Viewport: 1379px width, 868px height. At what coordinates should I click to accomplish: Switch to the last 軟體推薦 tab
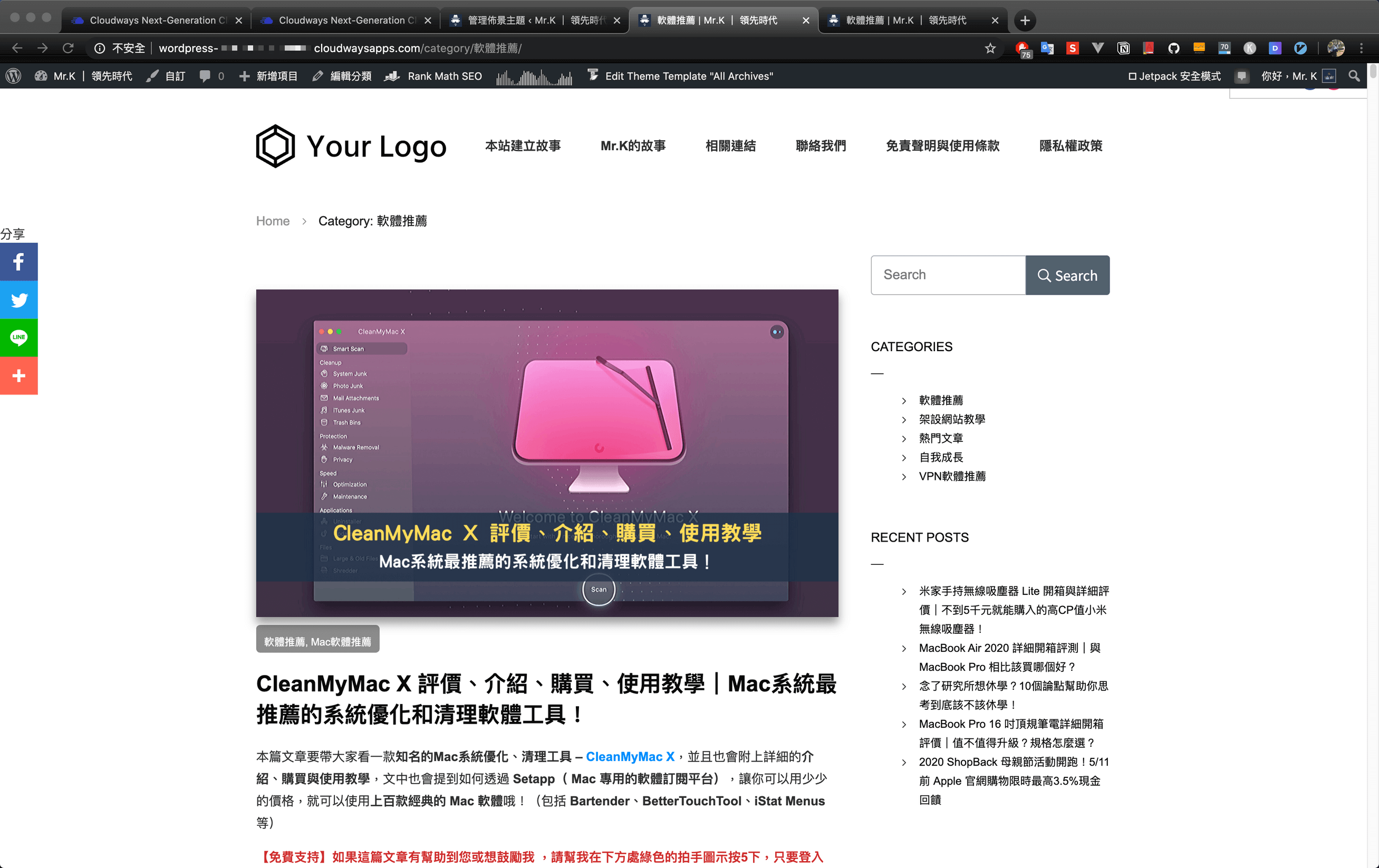pyautogui.click(x=912, y=20)
